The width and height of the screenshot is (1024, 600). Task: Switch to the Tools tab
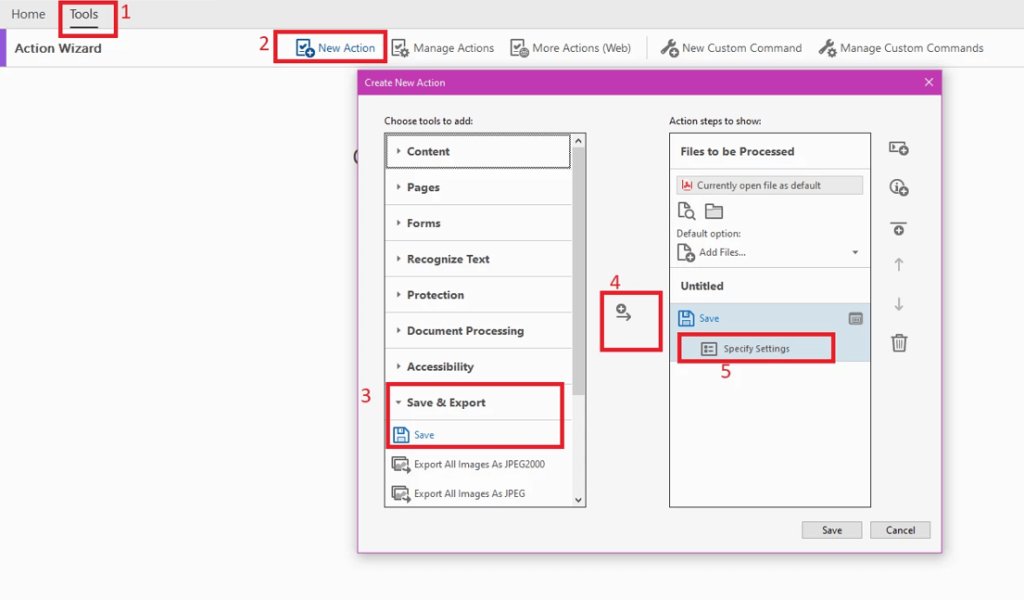tap(84, 14)
